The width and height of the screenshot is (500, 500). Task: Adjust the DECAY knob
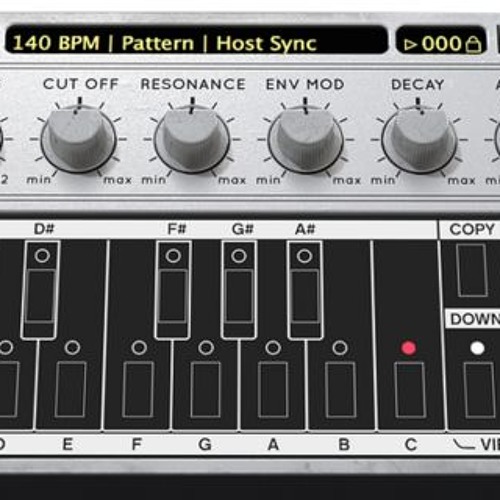[x=419, y=139]
